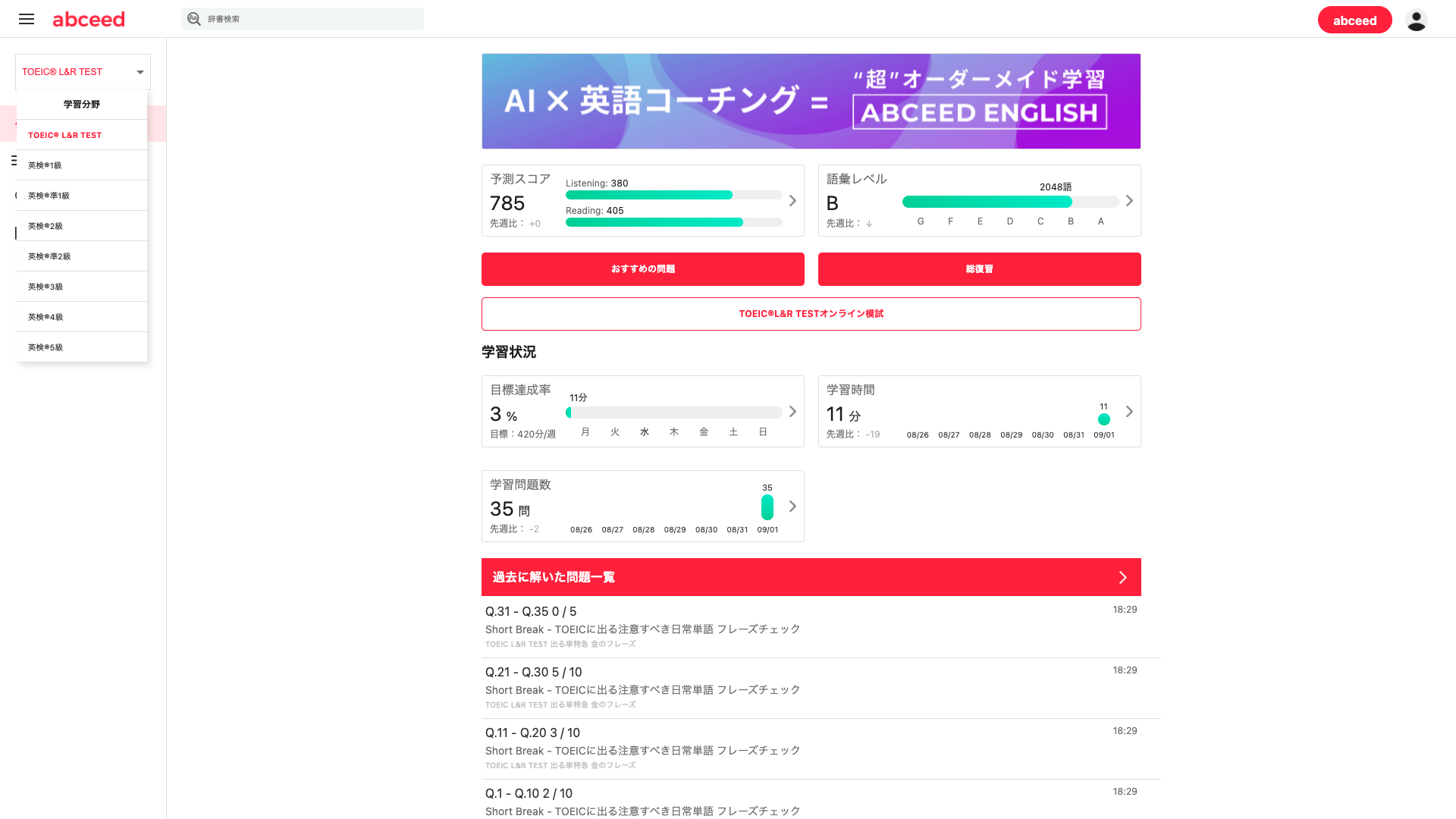Click the 目標達成率 weekly progress bar
This screenshot has width=1456, height=819.
point(673,413)
